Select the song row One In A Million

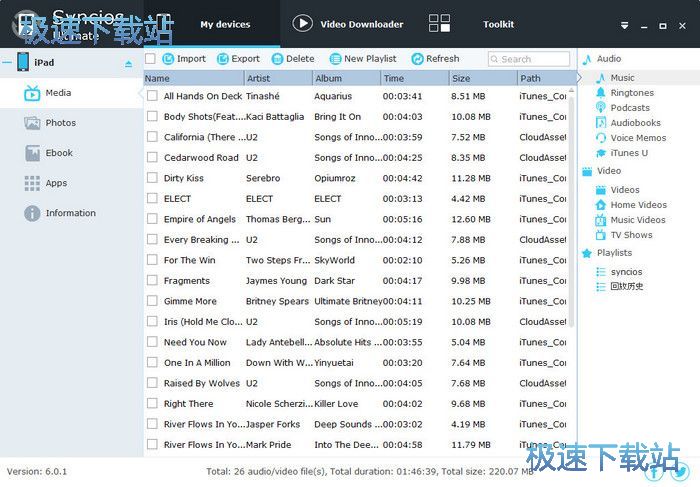tap(356, 362)
